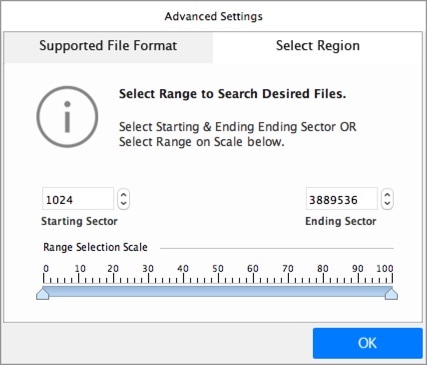Click the Ending Sector label
The height and width of the screenshot is (365, 427).
(341, 221)
